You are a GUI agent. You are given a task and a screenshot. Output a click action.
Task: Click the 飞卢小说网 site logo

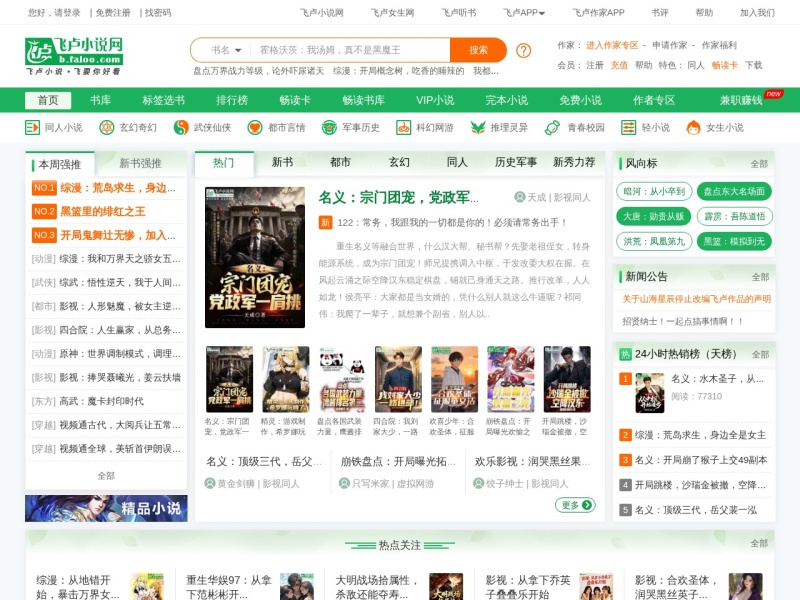[x=74, y=56]
